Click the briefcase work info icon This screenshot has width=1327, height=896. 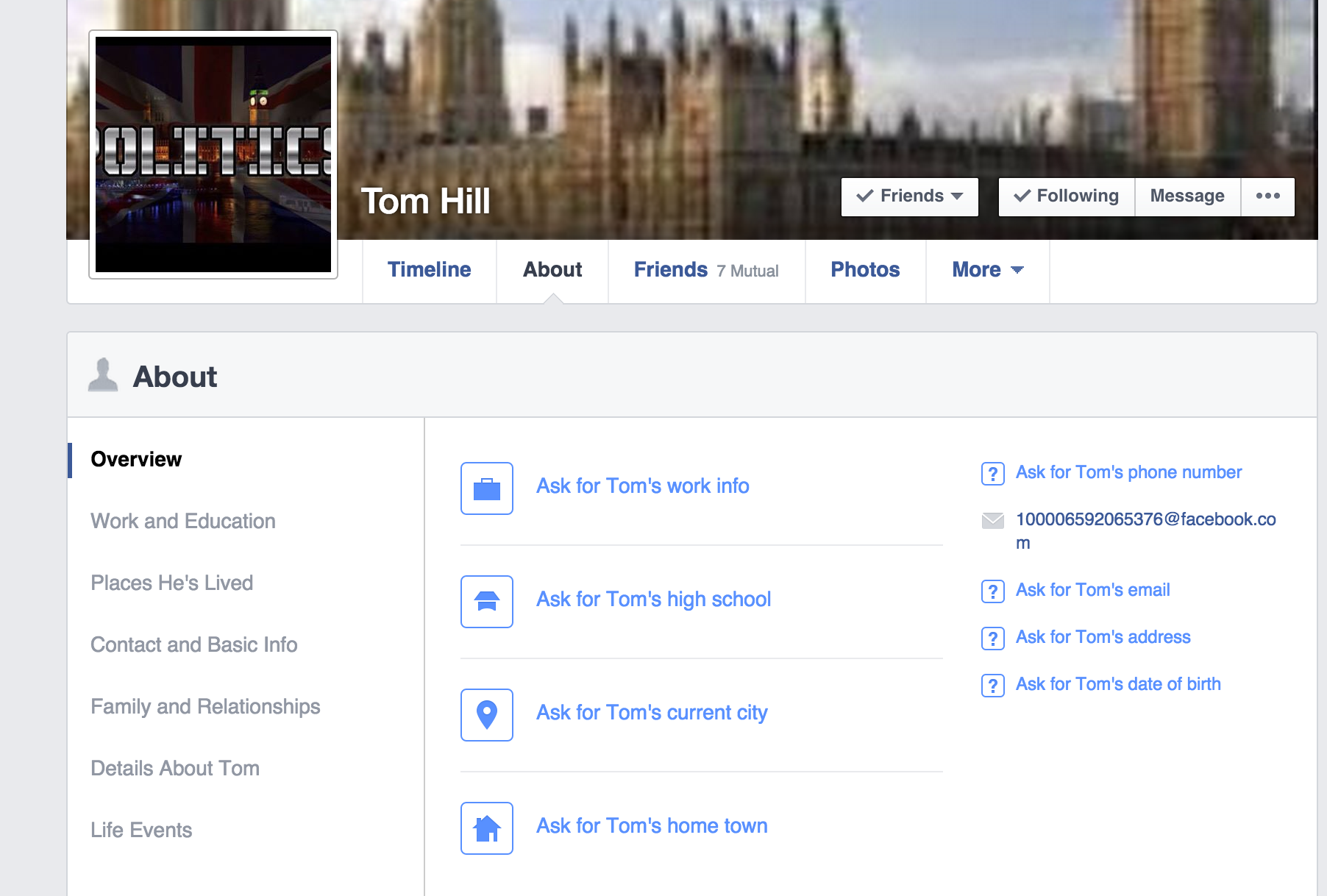click(x=486, y=488)
